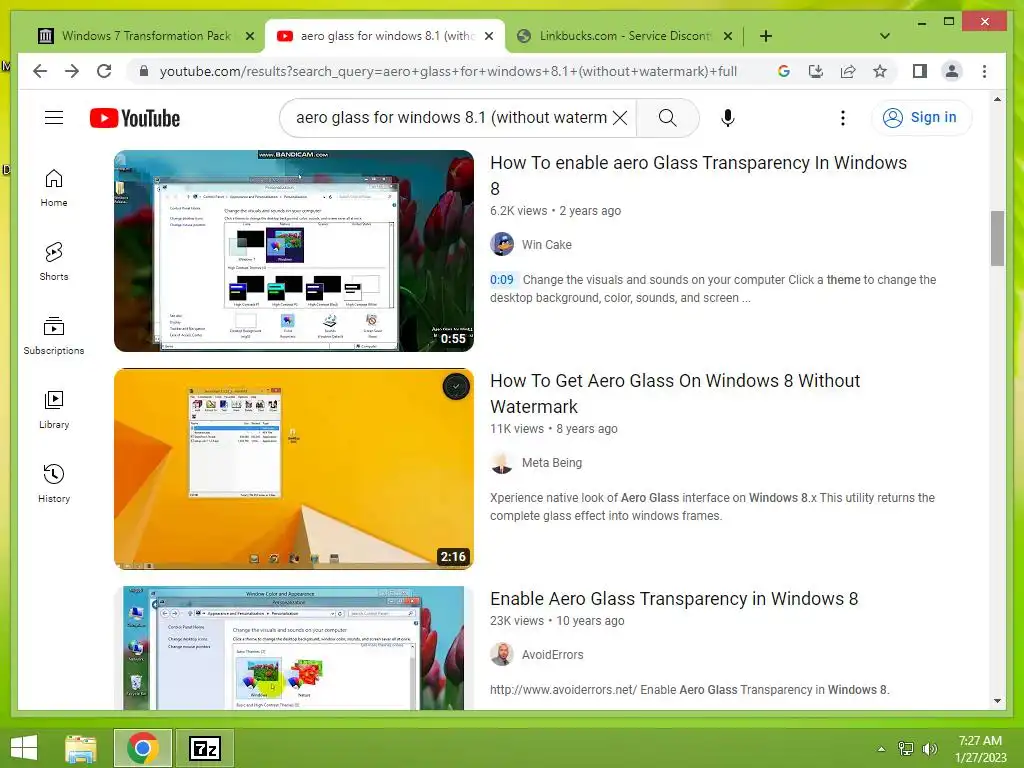Open Shorts in the sidebar
This screenshot has height=768, width=1024.
click(54, 262)
